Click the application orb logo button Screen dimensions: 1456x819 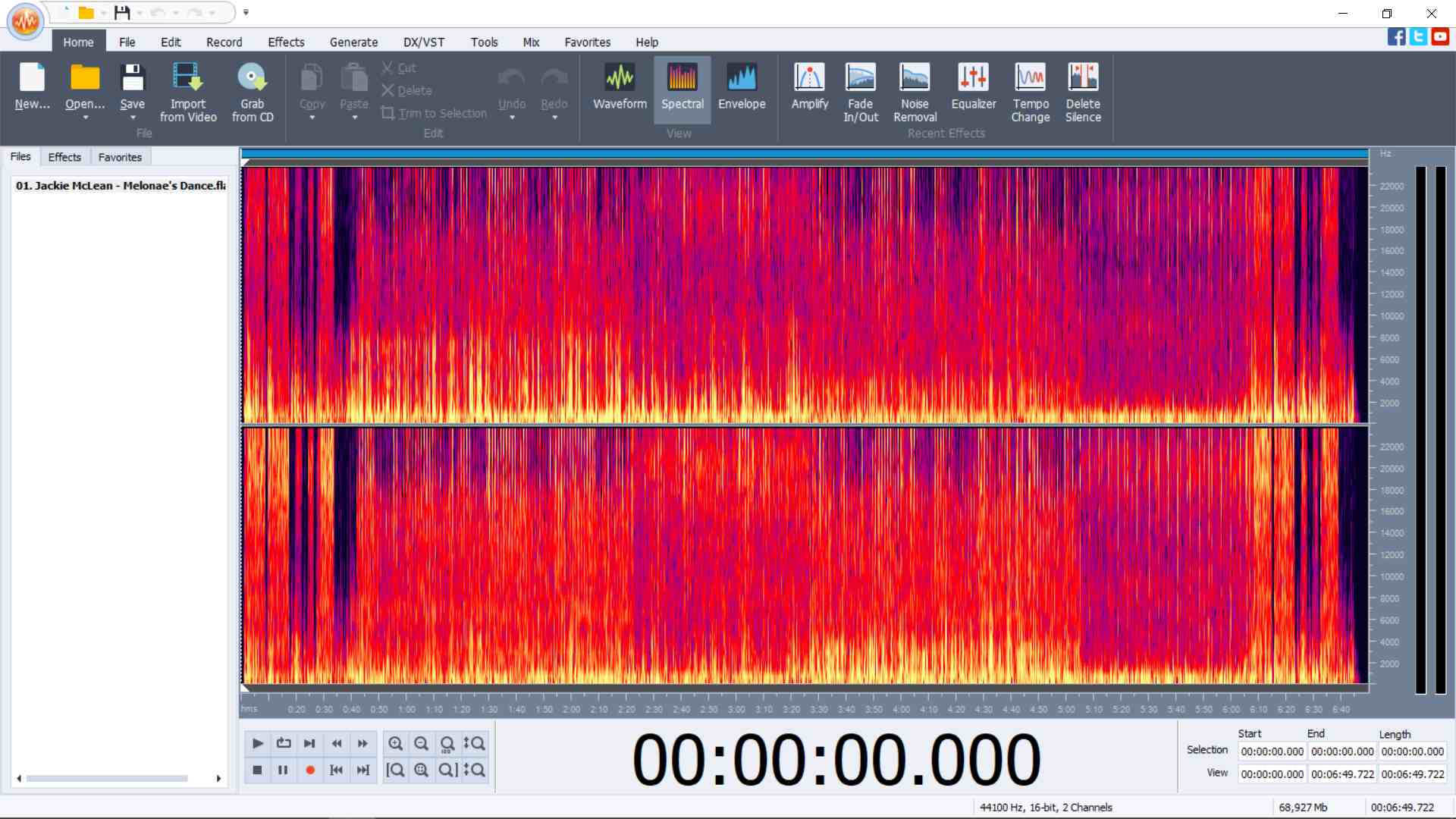(26, 21)
